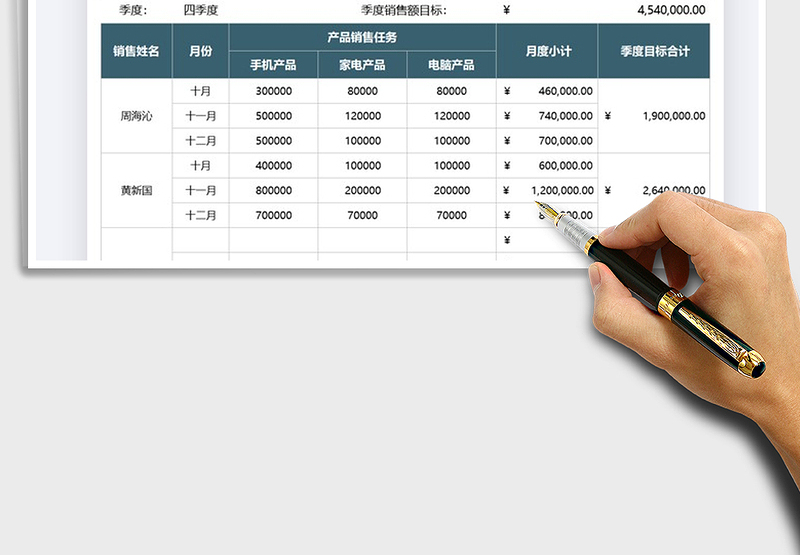The image size is (800, 555).
Task: Select 电脑产品 70000 cell
Action: point(452,215)
